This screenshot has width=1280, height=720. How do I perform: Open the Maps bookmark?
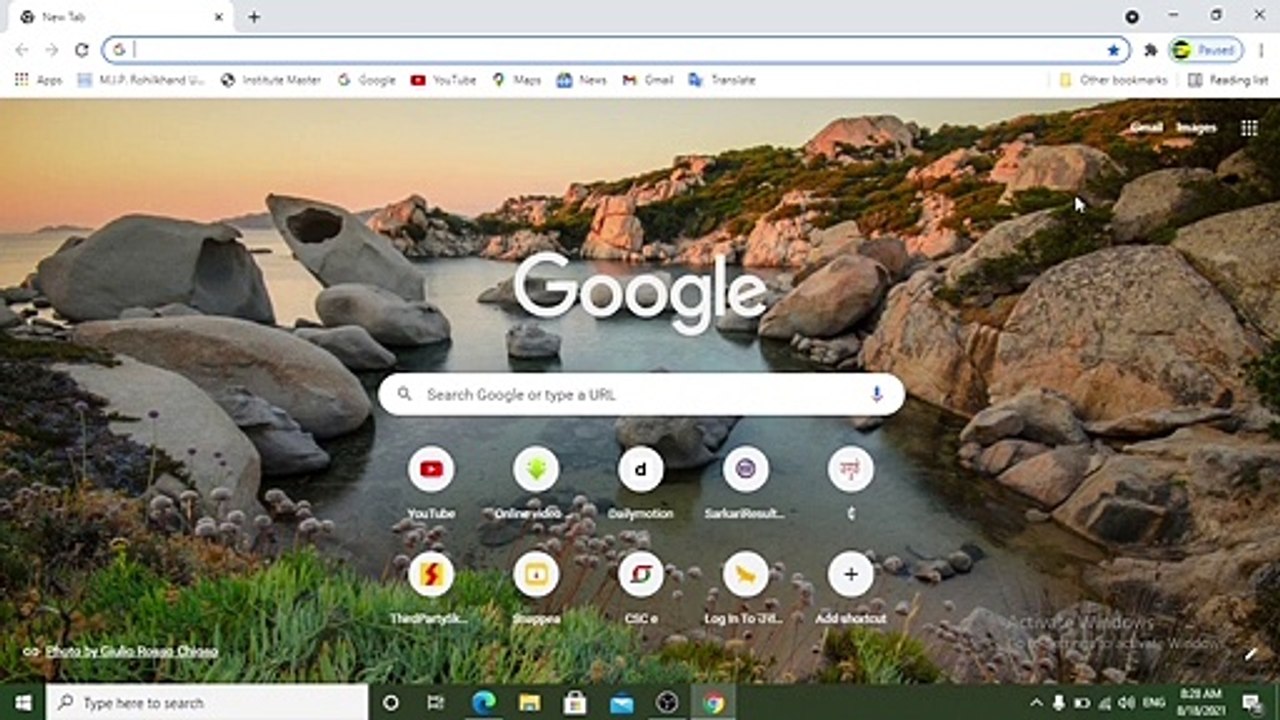(x=516, y=80)
